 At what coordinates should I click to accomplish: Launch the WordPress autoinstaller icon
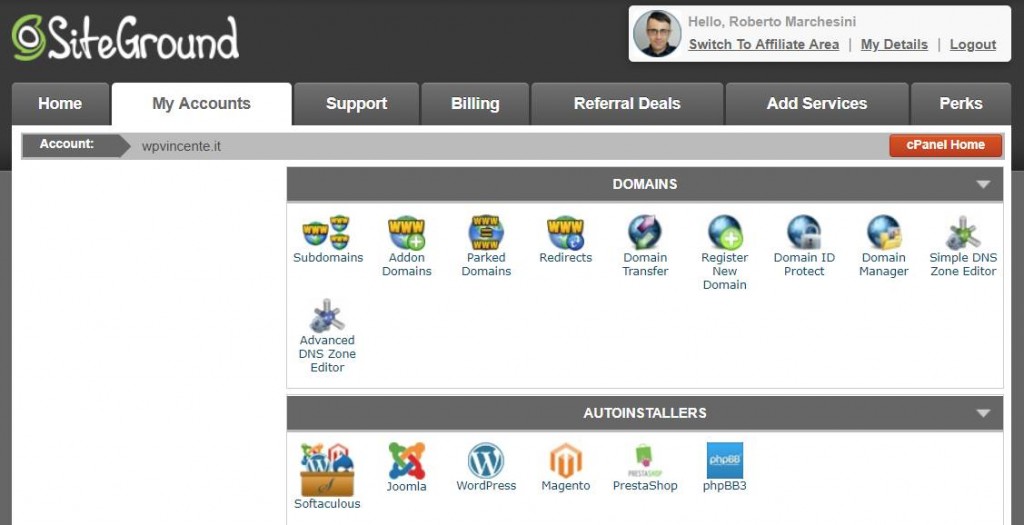486,460
